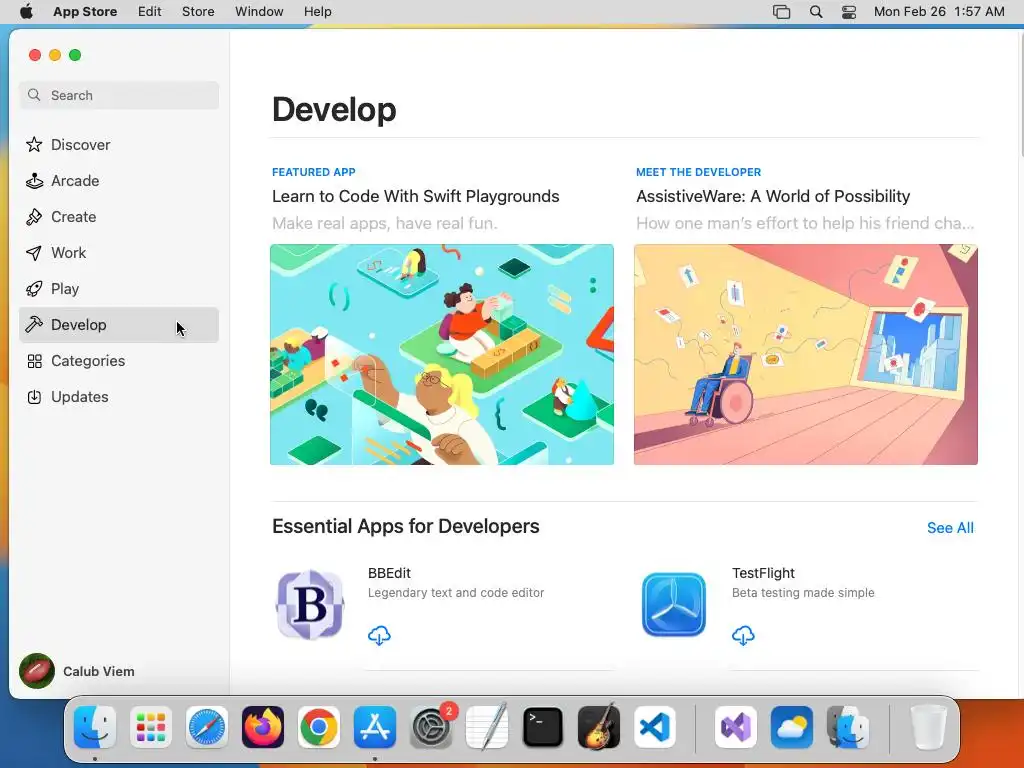Viewport: 1024px width, 768px height.
Task: Launch Google Chrome from the Dock
Action: click(x=319, y=727)
